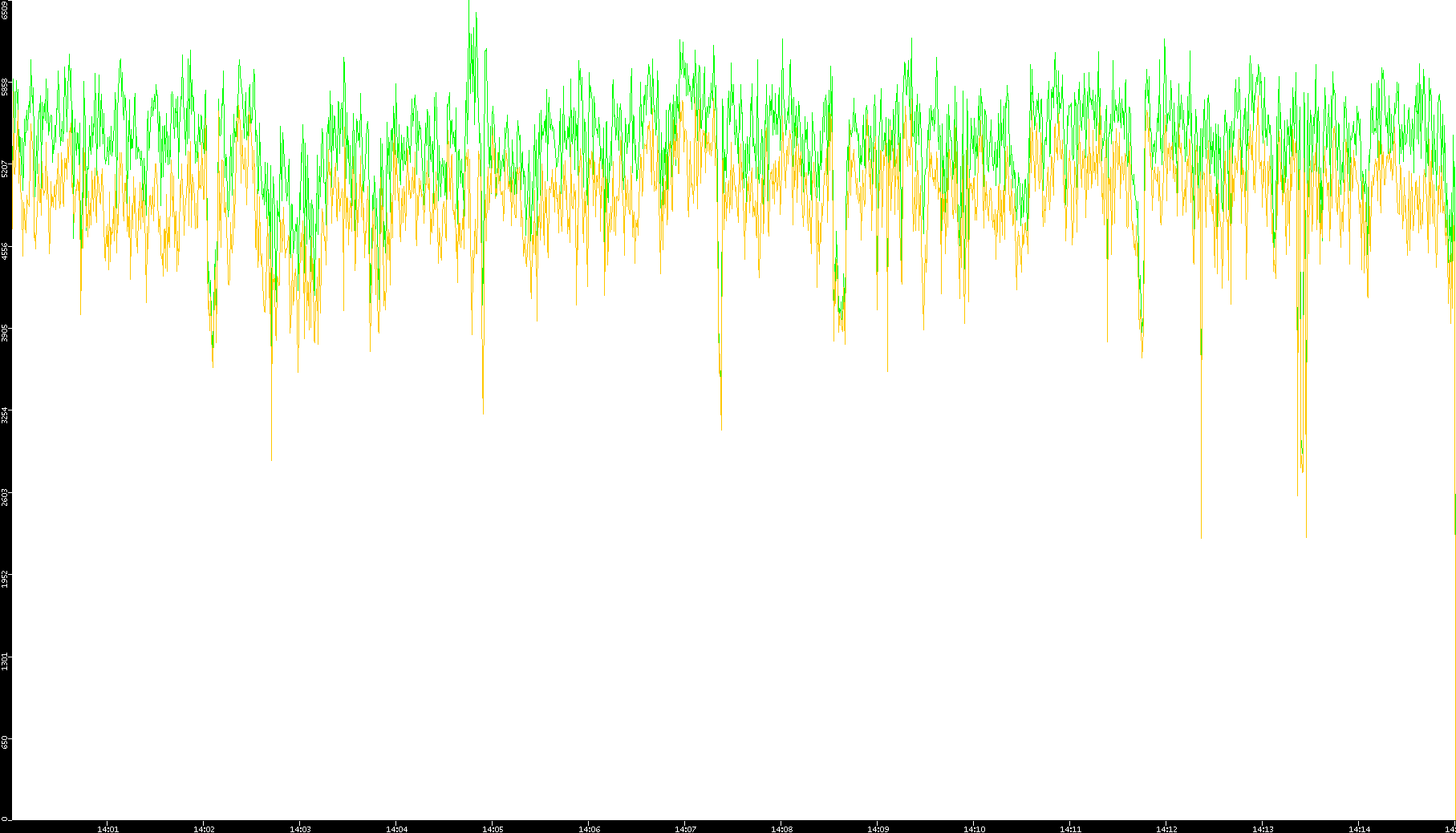Click the 6509 value axis label
Screen dimensions: 1456x833
pos(5,10)
